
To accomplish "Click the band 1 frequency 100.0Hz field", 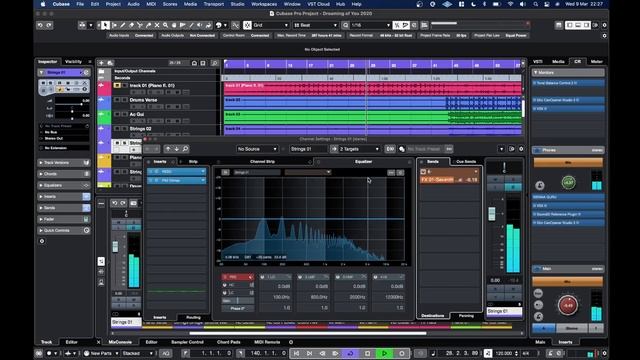I will pos(275,297).
